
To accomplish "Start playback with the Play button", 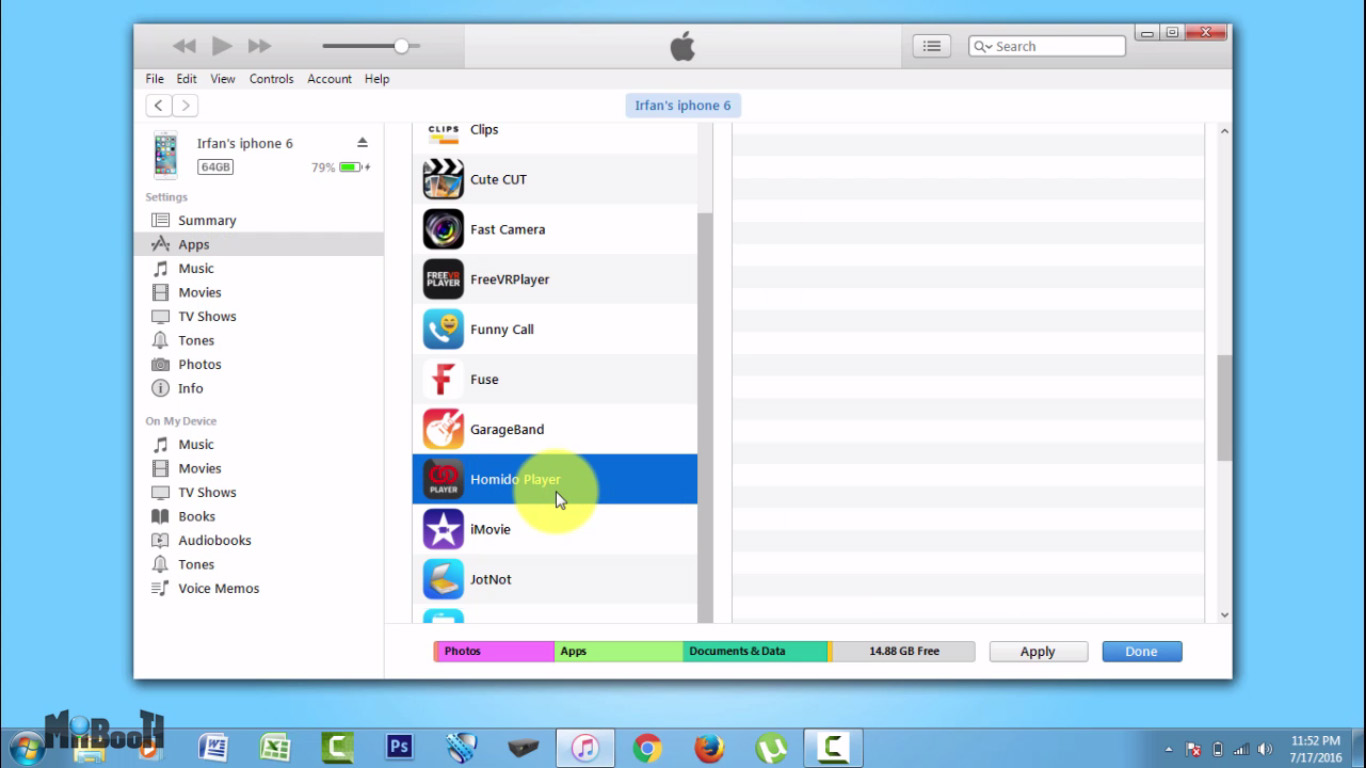I will pos(222,46).
